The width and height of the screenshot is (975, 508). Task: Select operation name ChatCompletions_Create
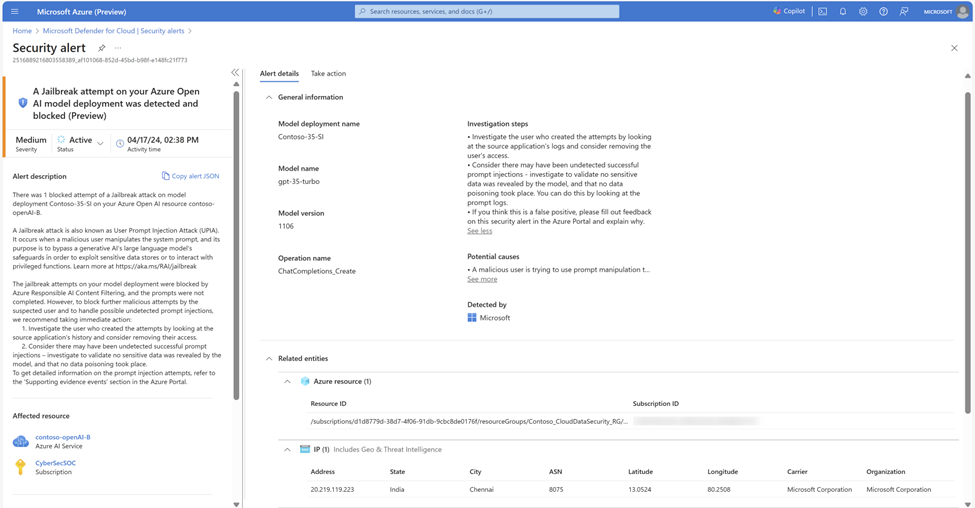tap(317, 271)
